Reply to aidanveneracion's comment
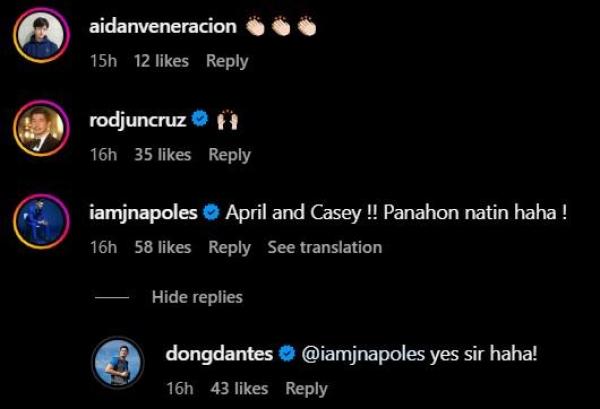 228,62
